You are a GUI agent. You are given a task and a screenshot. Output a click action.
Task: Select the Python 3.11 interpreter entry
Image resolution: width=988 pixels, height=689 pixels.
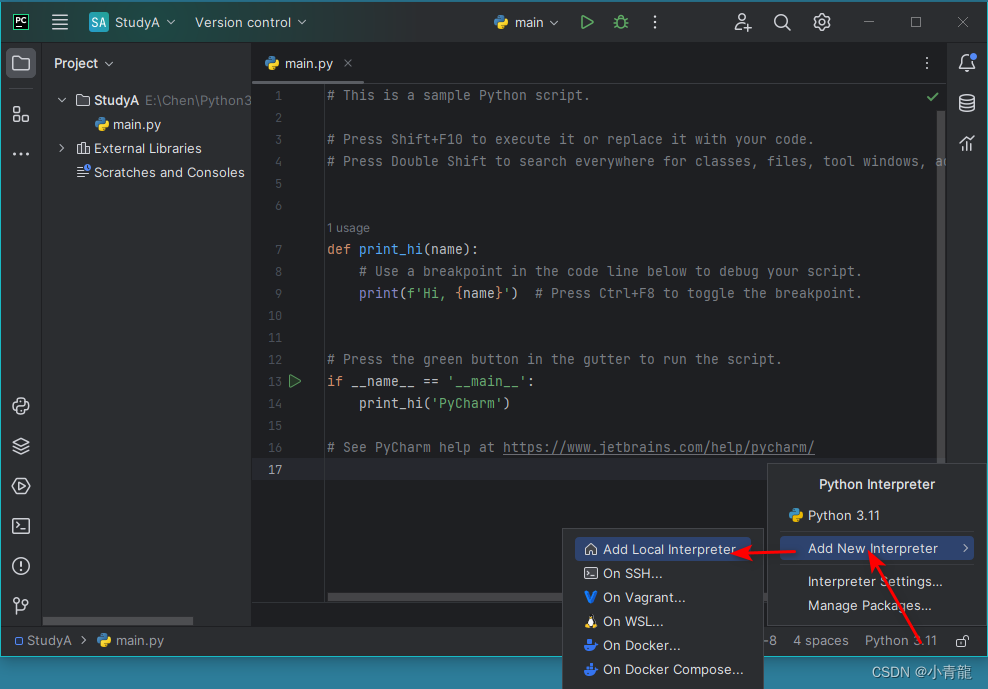(x=876, y=515)
